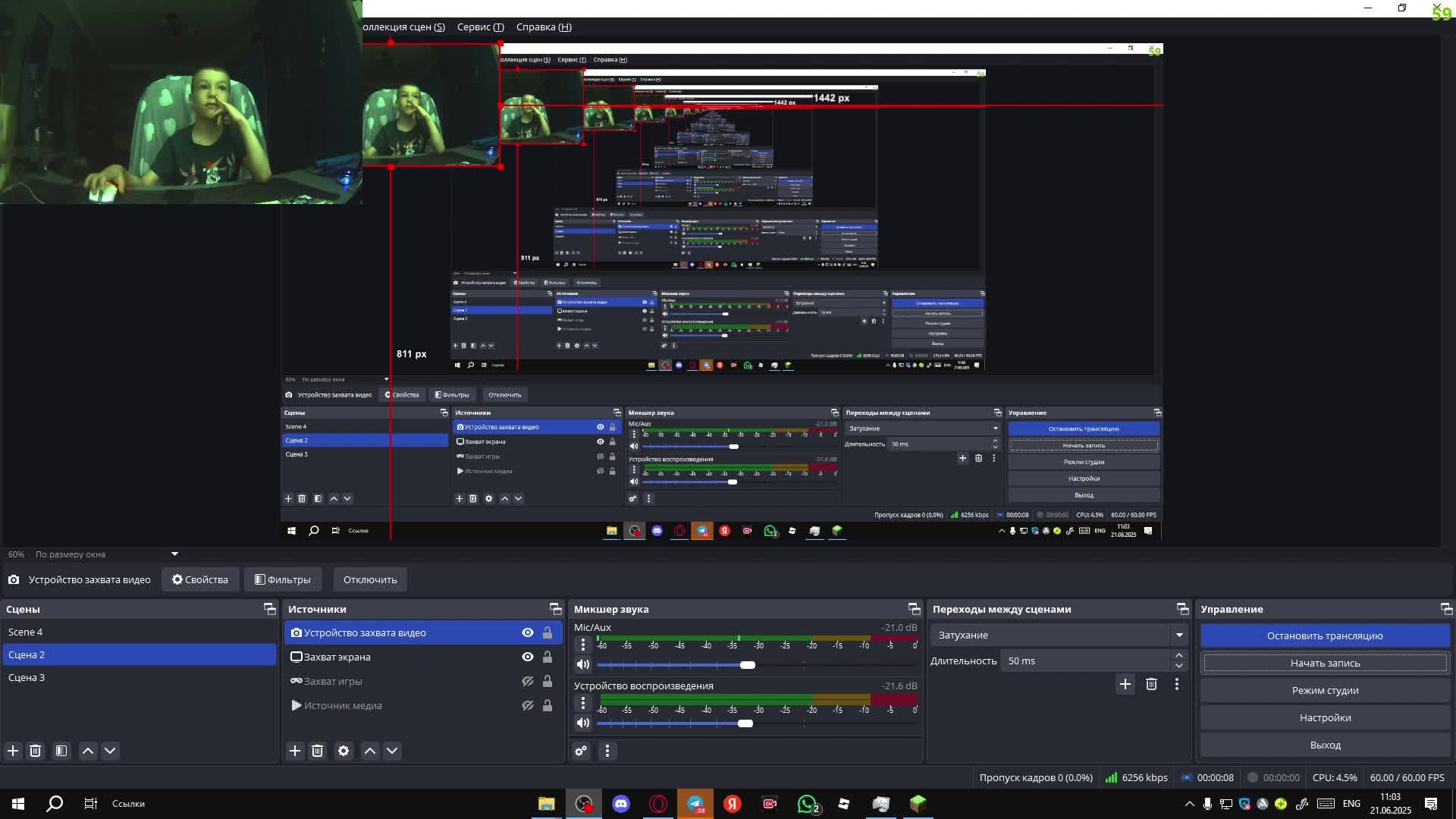
Task: Move scene down arrow in Сцены panel
Action: tap(110, 751)
